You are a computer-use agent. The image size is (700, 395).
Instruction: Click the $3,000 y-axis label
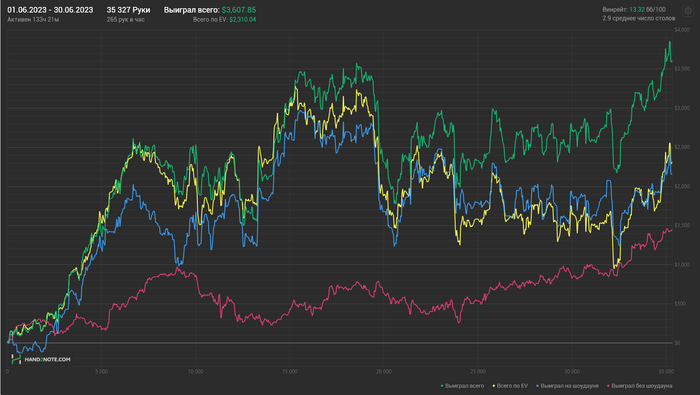tap(682, 108)
